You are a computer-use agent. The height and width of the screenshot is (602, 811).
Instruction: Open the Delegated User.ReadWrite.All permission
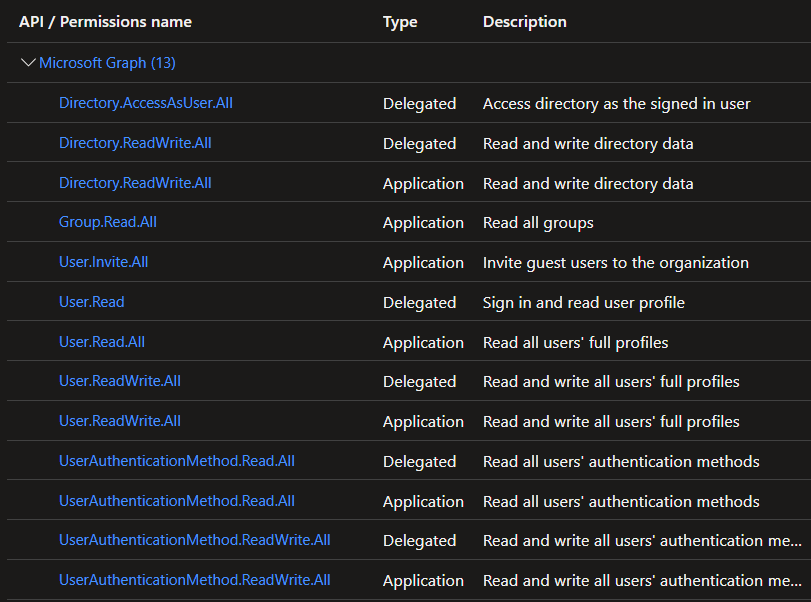[120, 381]
